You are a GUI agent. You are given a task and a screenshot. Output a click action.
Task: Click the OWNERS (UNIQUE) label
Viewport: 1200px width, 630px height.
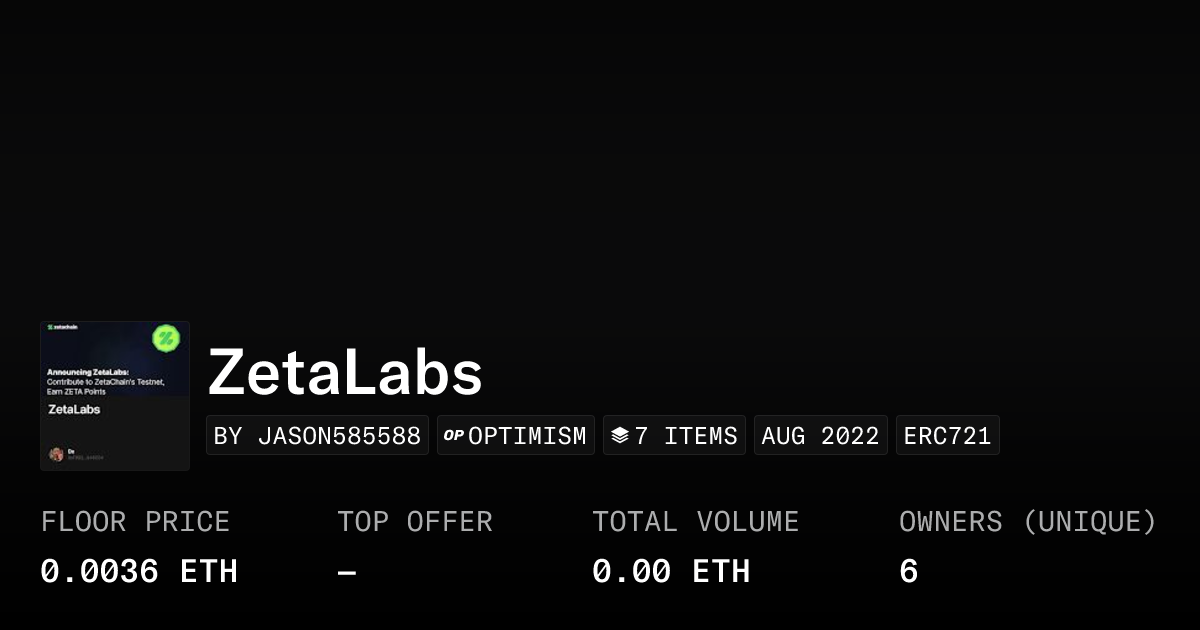pyautogui.click(x=1027, y=522)
